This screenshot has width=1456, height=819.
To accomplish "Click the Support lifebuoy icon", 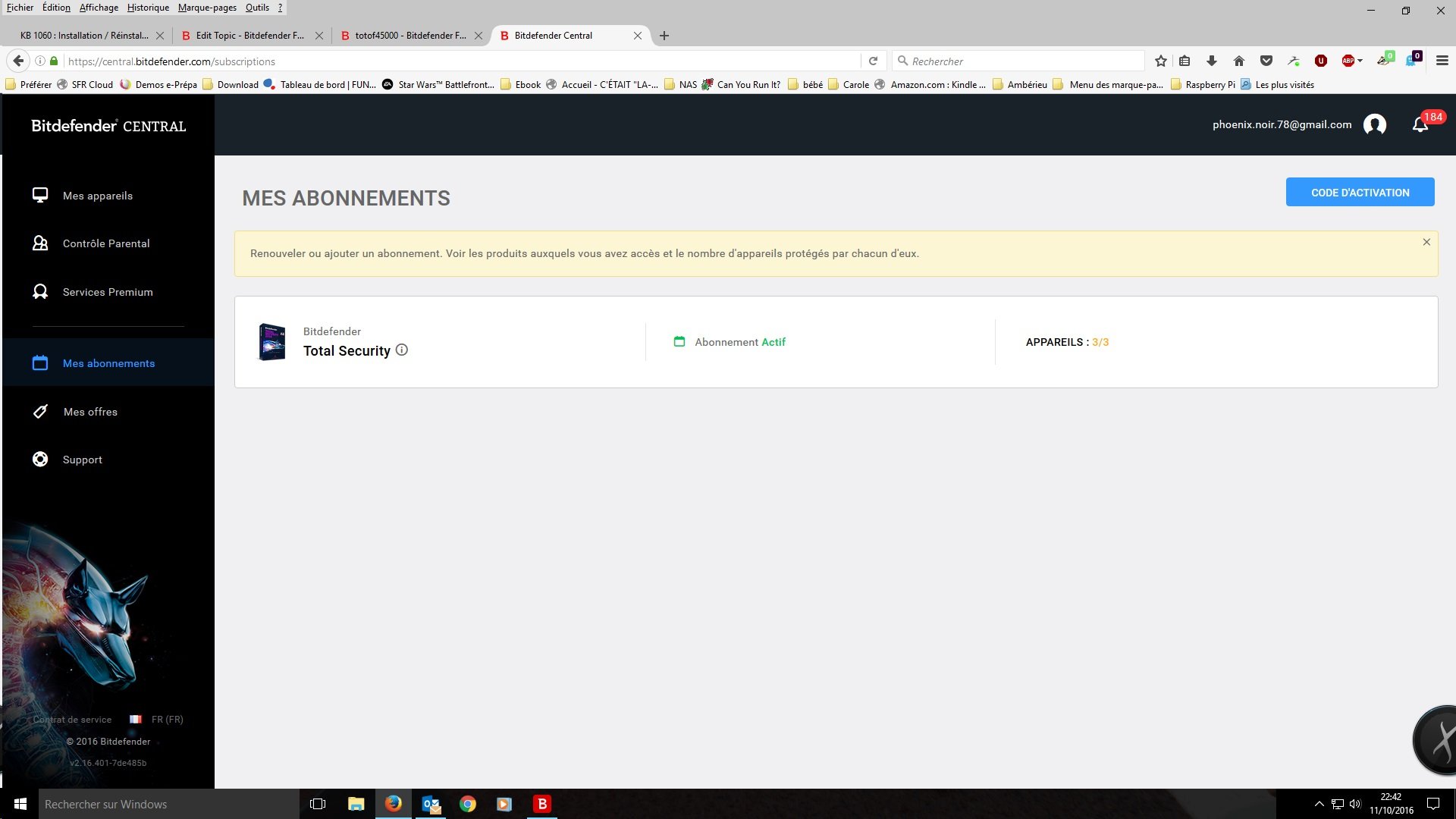I will (40, 460).
